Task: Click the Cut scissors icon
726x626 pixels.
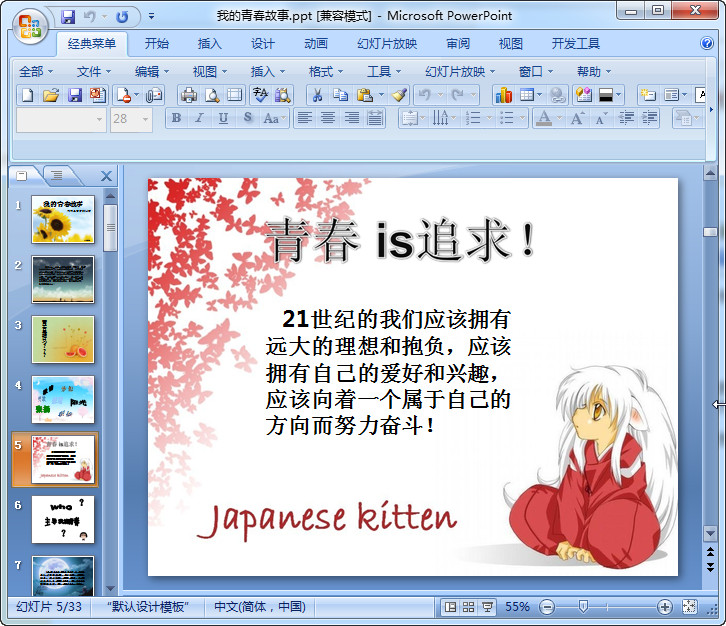Action: (317, 95)
